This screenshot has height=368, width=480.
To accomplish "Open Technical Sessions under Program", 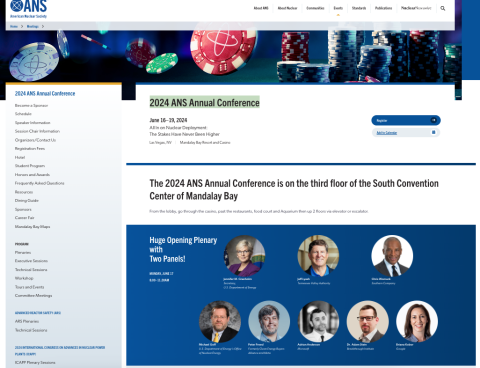I will point(31,270).
